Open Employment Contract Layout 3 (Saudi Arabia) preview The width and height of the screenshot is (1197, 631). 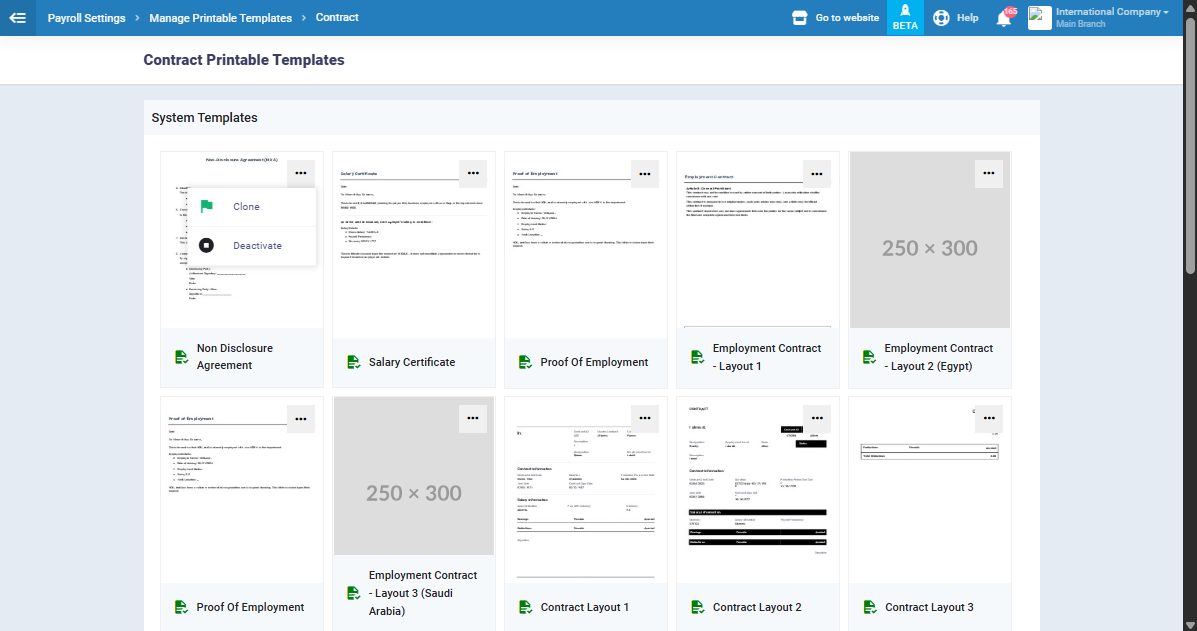click(x=414, y=492)
